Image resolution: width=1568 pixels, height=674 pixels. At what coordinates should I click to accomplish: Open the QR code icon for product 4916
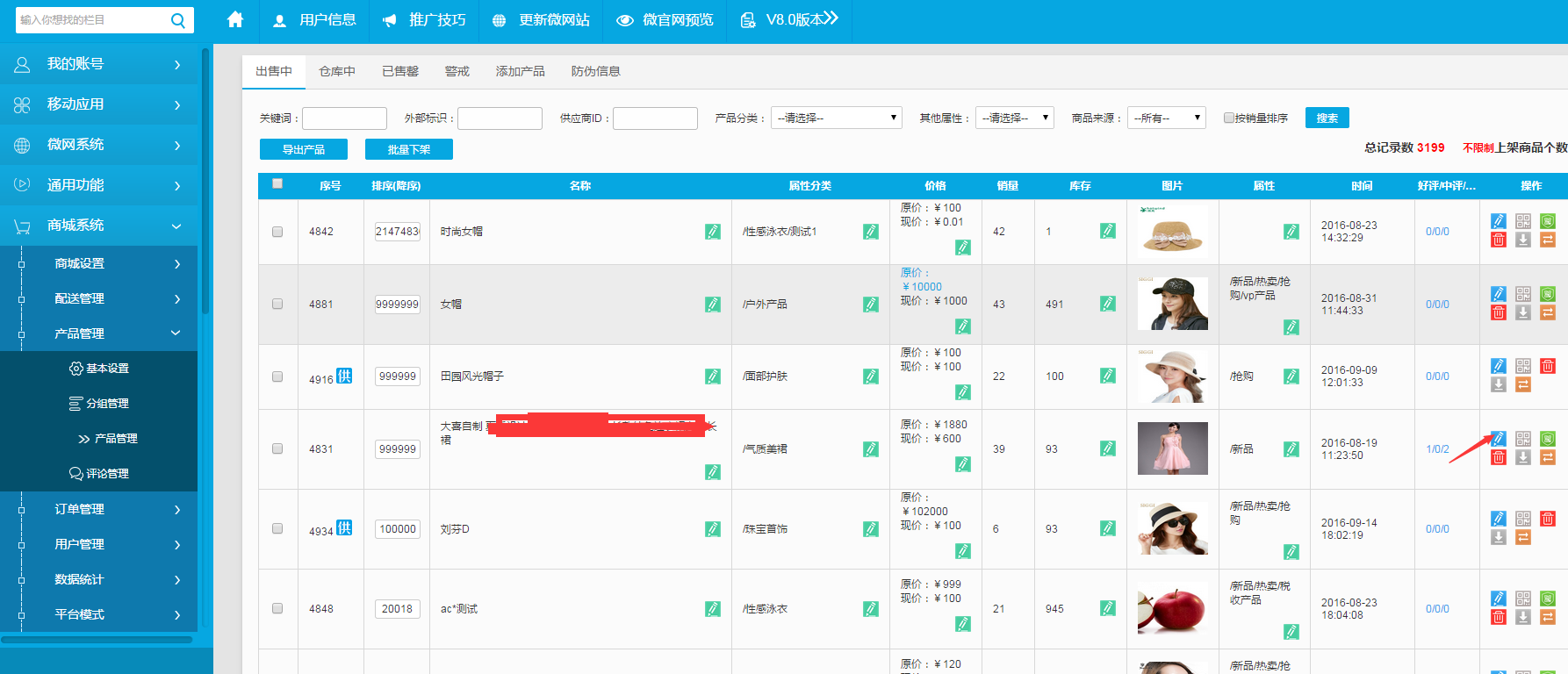tap(1523, 366)
